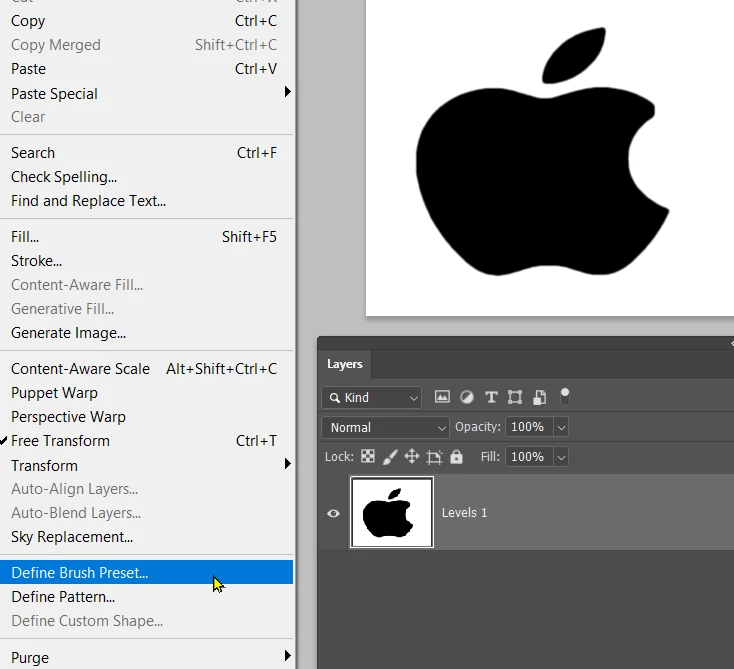Lock transparent pixels icon

[x=368, y=456]
